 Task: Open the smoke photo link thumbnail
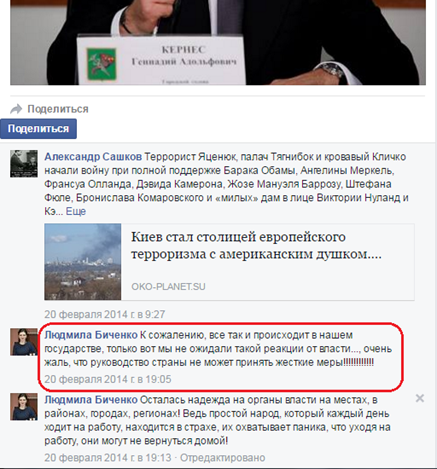[x=83, y=262]
